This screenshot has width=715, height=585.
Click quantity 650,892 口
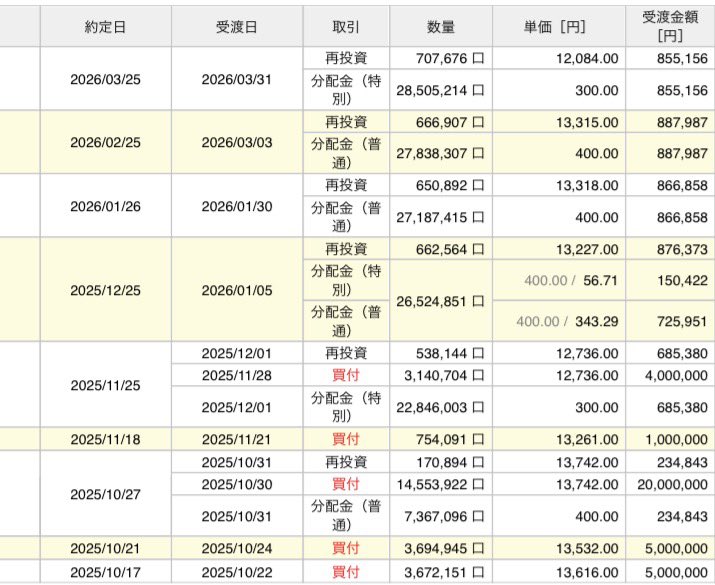click(x=450, y=186)
